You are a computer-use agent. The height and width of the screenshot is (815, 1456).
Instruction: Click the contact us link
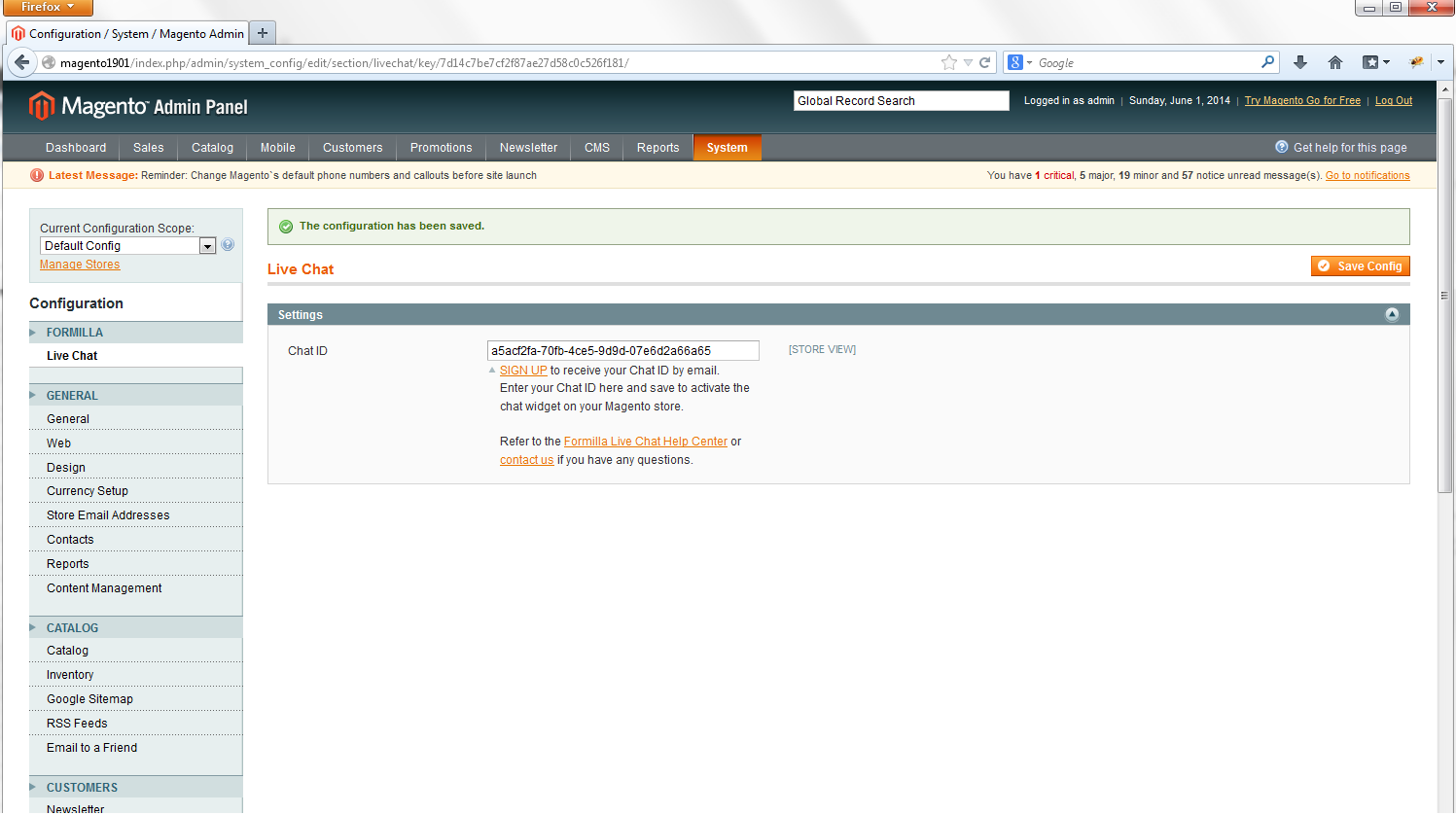526,460
